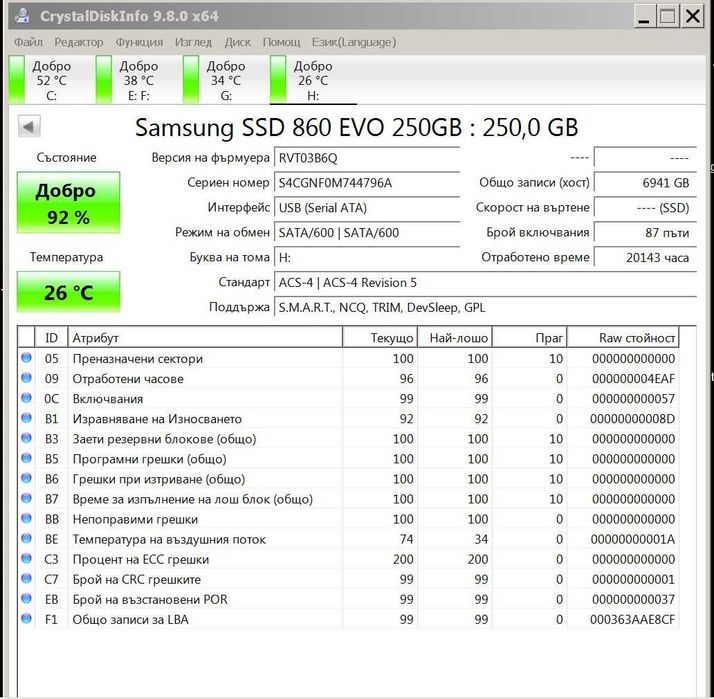Click the blue status dot for attribute BE
Image resolution: width=714 pixels, height=699 pixels.
[x=26, y=538]
